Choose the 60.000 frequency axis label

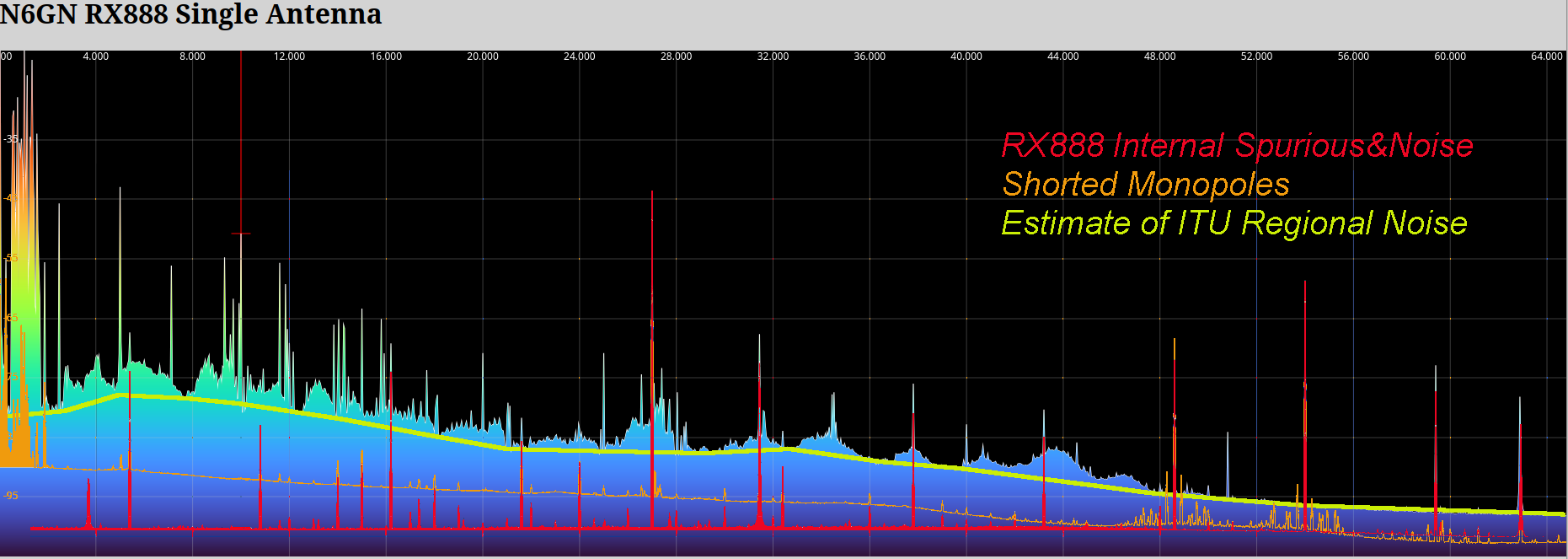pyautogui.click(x=1450, y=56)
